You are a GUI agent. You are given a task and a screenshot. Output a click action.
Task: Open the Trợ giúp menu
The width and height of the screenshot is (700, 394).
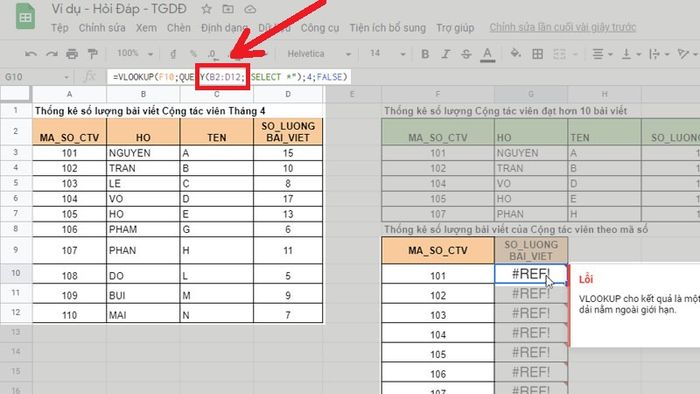(x=455, y=28)
